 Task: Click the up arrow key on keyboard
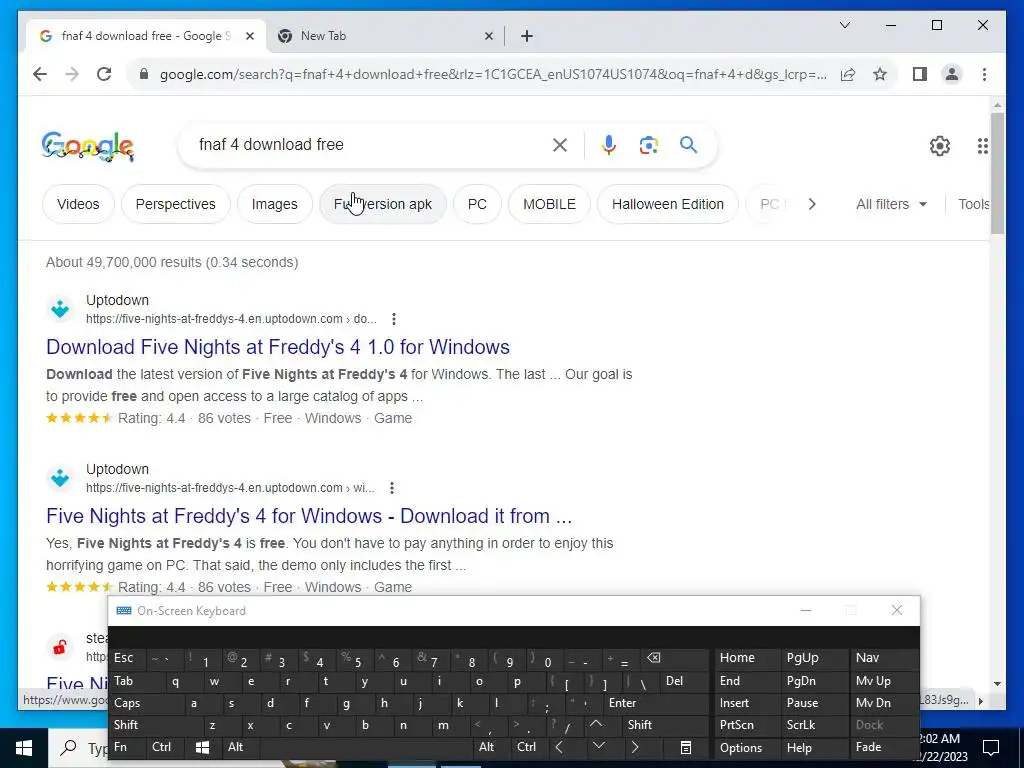[596, 725]
